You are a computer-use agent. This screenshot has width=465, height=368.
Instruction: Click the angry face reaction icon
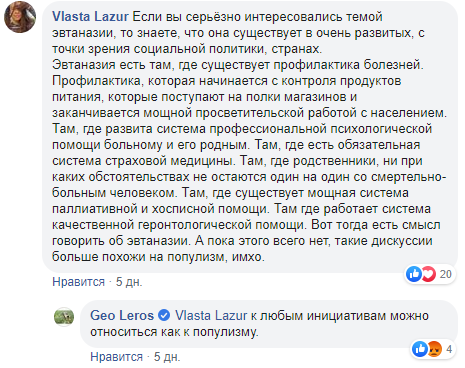click(435, 349)
